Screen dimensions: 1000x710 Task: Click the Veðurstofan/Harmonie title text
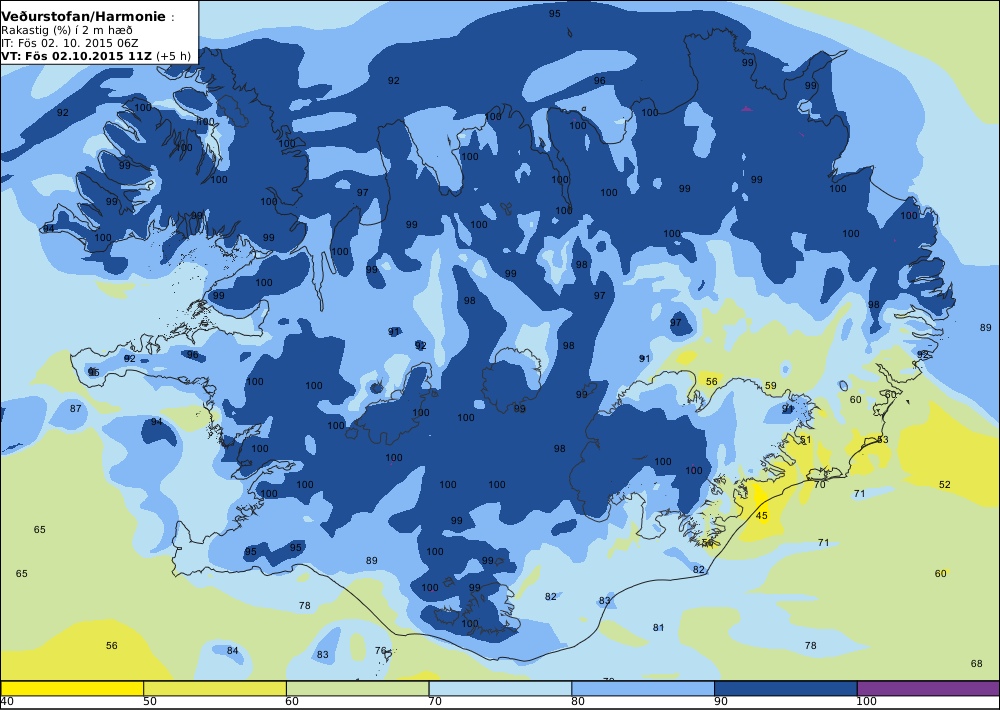point(84,17)
